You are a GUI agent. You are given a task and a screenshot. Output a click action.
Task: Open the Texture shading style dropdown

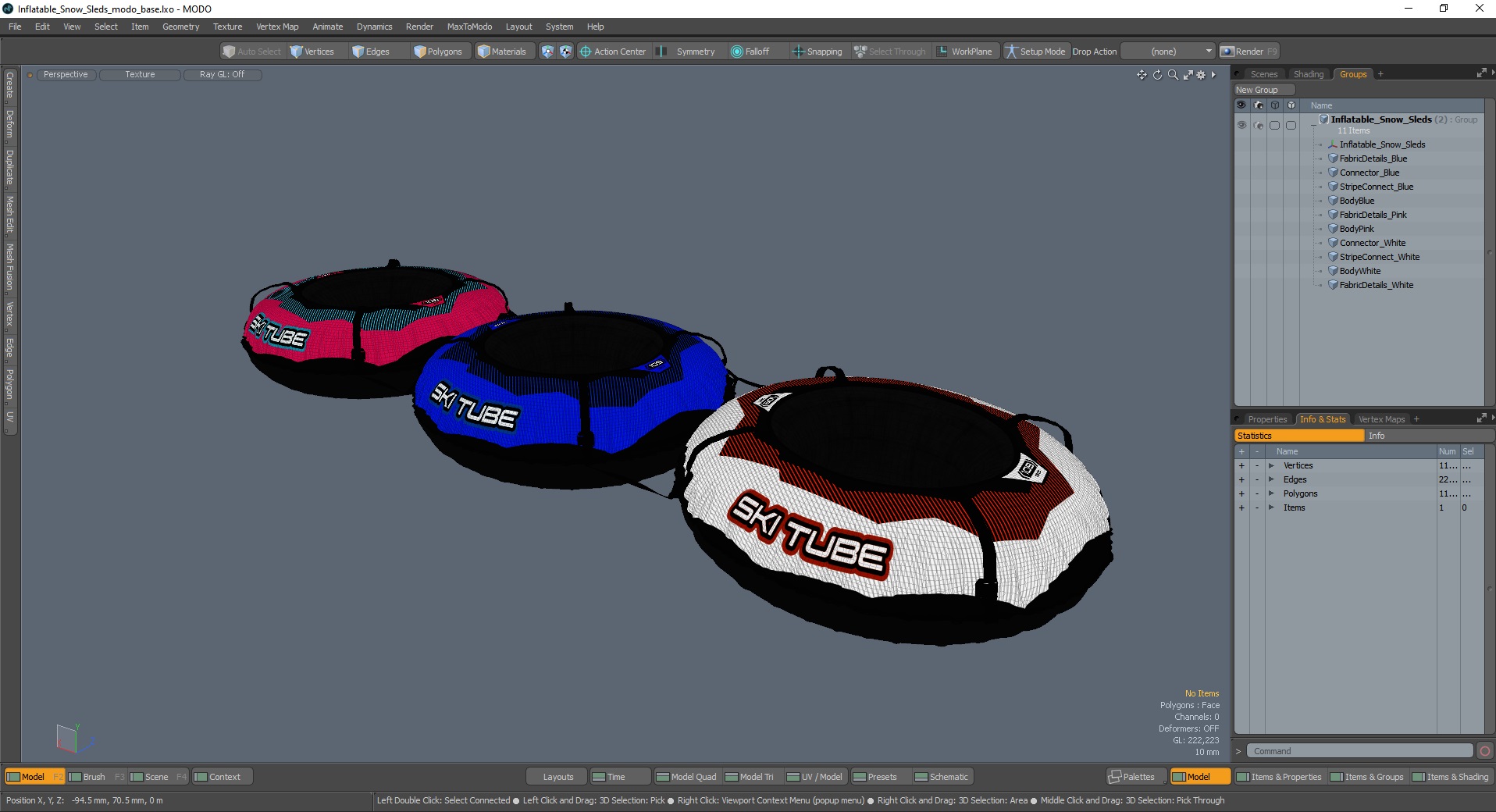[141, 74]
